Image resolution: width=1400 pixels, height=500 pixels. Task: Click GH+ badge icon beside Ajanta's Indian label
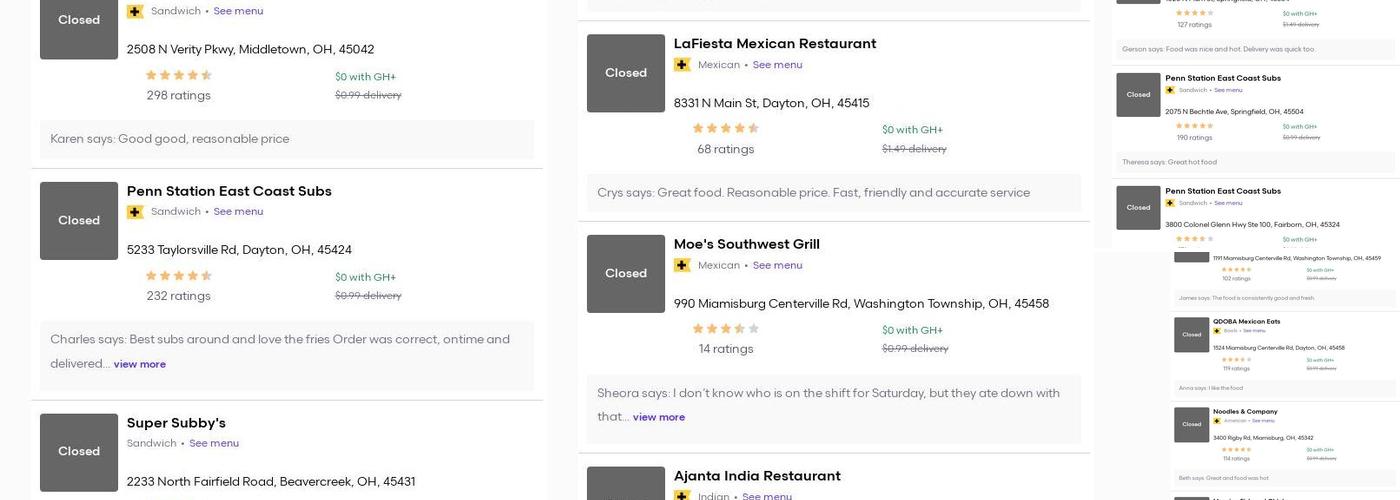(x=682, y=496)
